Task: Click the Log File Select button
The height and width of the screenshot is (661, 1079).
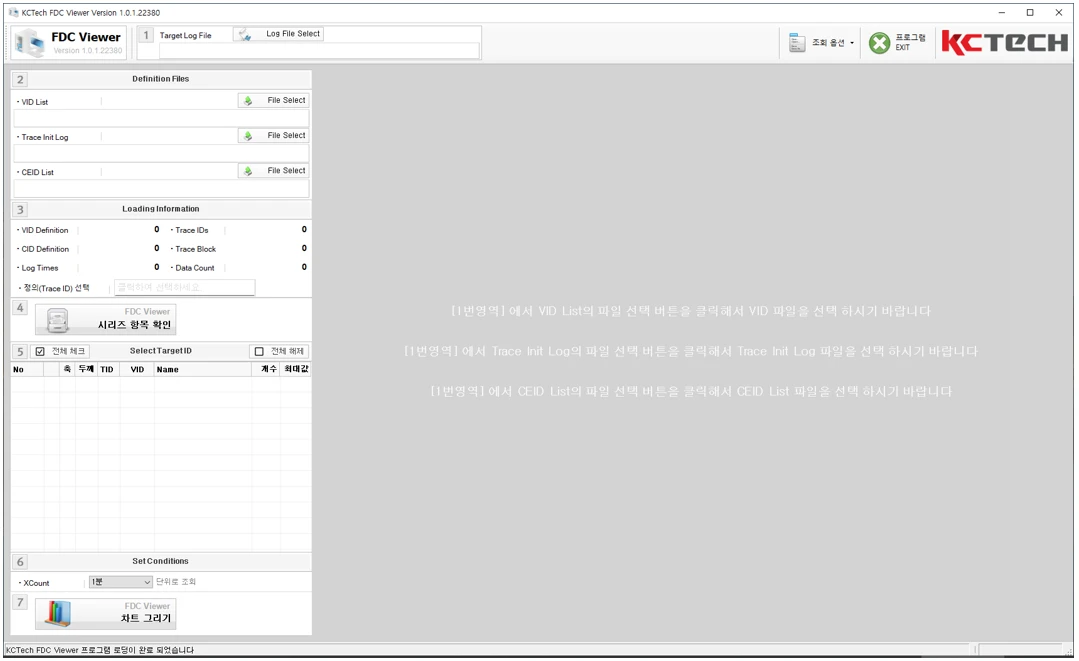Action: 279,34
